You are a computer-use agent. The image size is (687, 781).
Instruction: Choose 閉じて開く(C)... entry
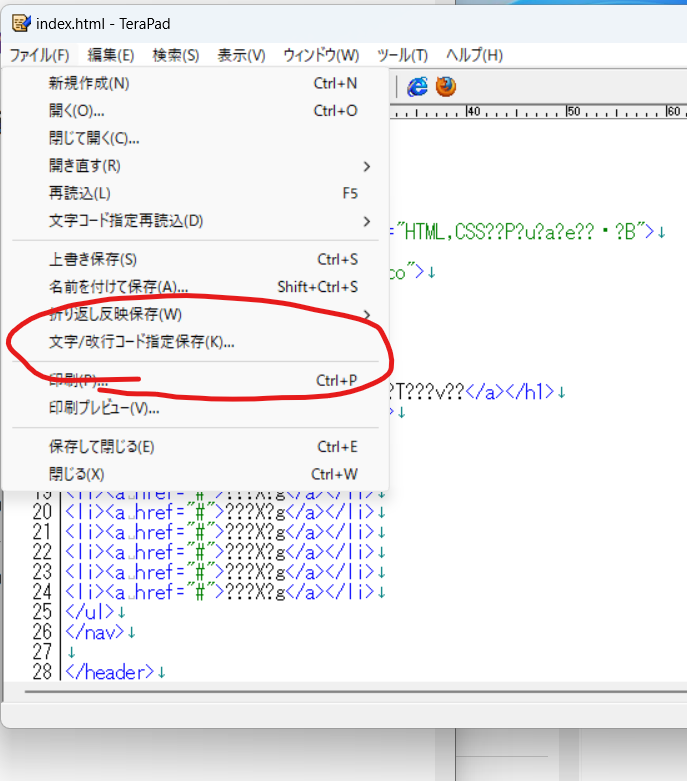[195, 138]
